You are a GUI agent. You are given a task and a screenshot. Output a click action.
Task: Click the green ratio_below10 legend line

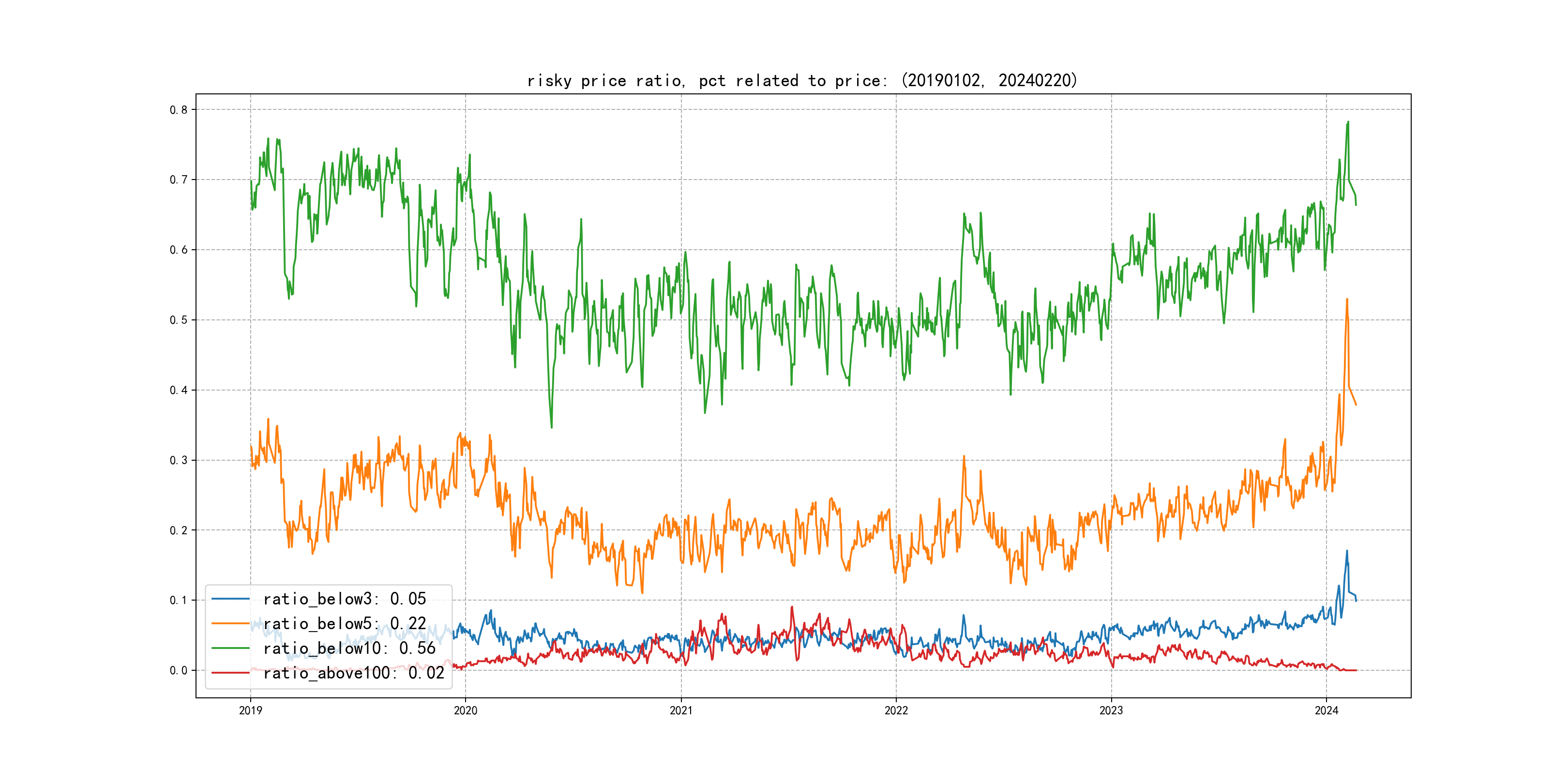pos(230,648)
